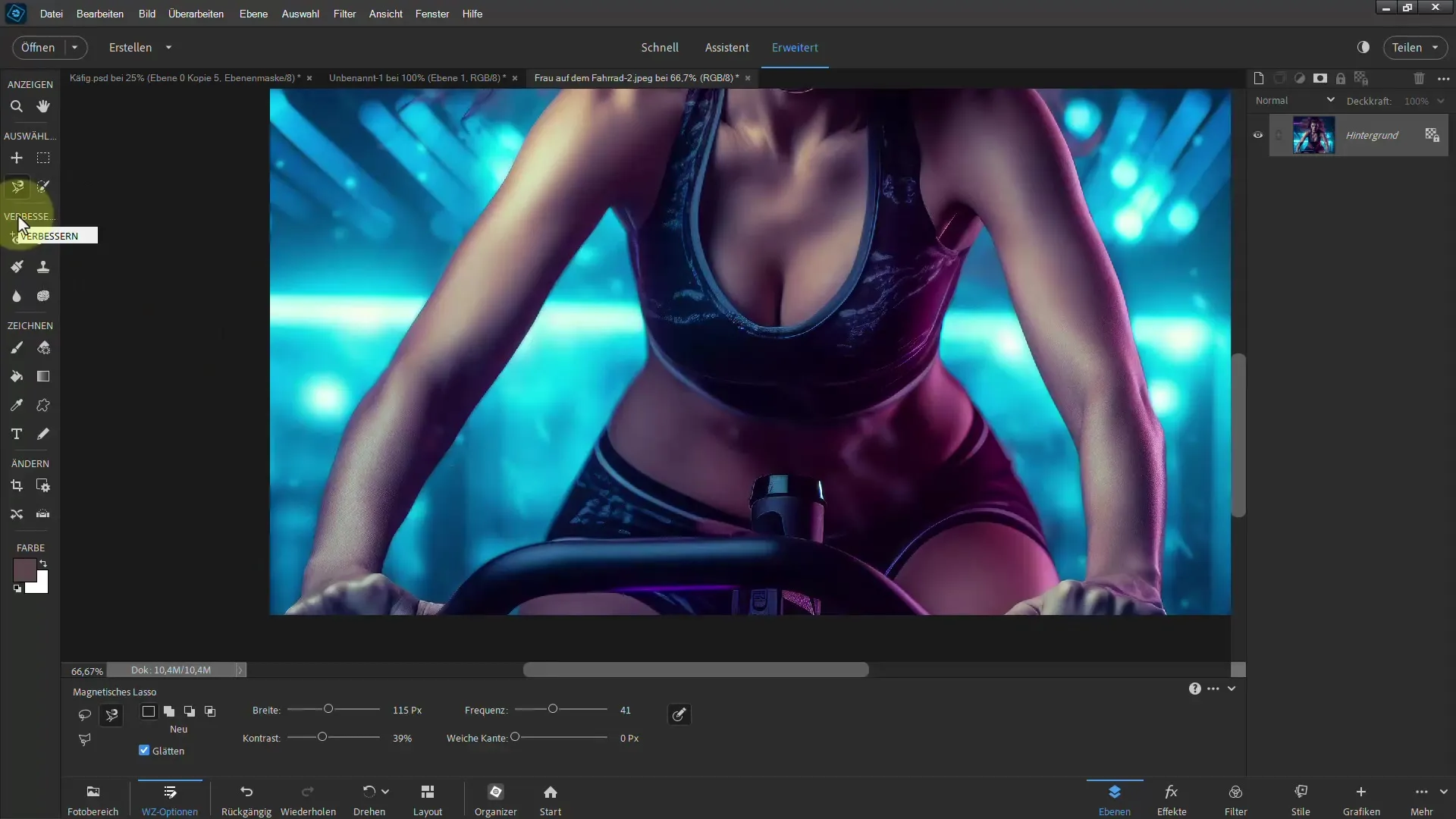Go to the Start home screen
1456x819 pixels.
(551, 800)
